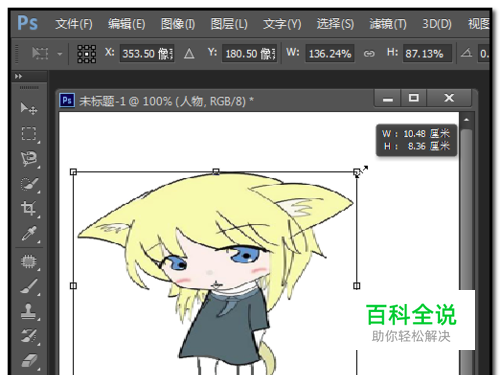Viewport: 500px width, 375px height.
Task: Click the W width percentage field
Action: [330, 53]
